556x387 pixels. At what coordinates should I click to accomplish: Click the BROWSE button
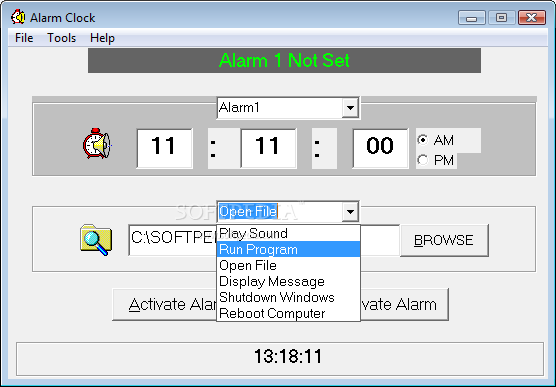coord(444,240)
